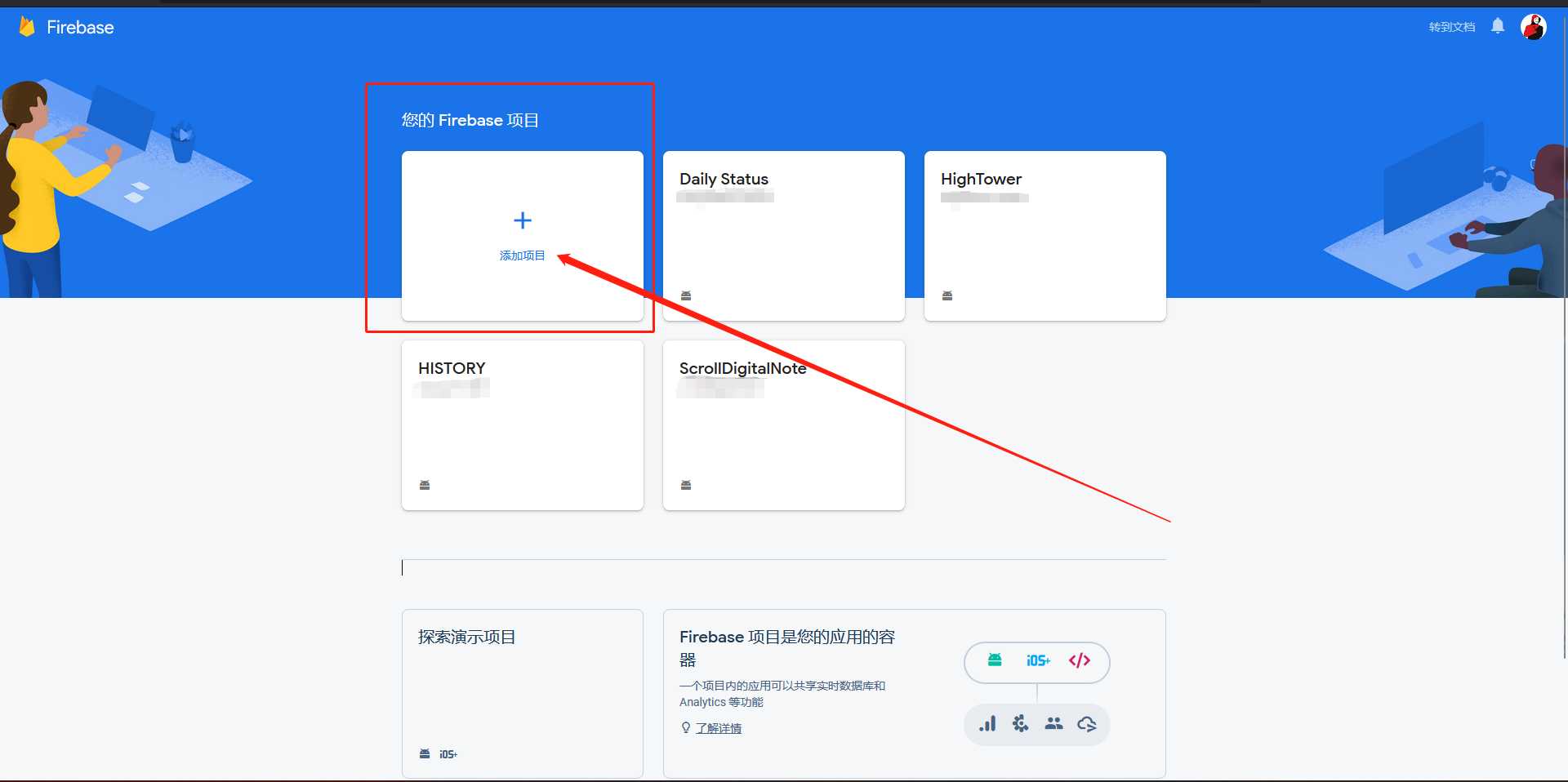The height and width of the screenshot is (782, 1568).
Task: Open the 了解详情 link
Action: [x=719, y=728]
